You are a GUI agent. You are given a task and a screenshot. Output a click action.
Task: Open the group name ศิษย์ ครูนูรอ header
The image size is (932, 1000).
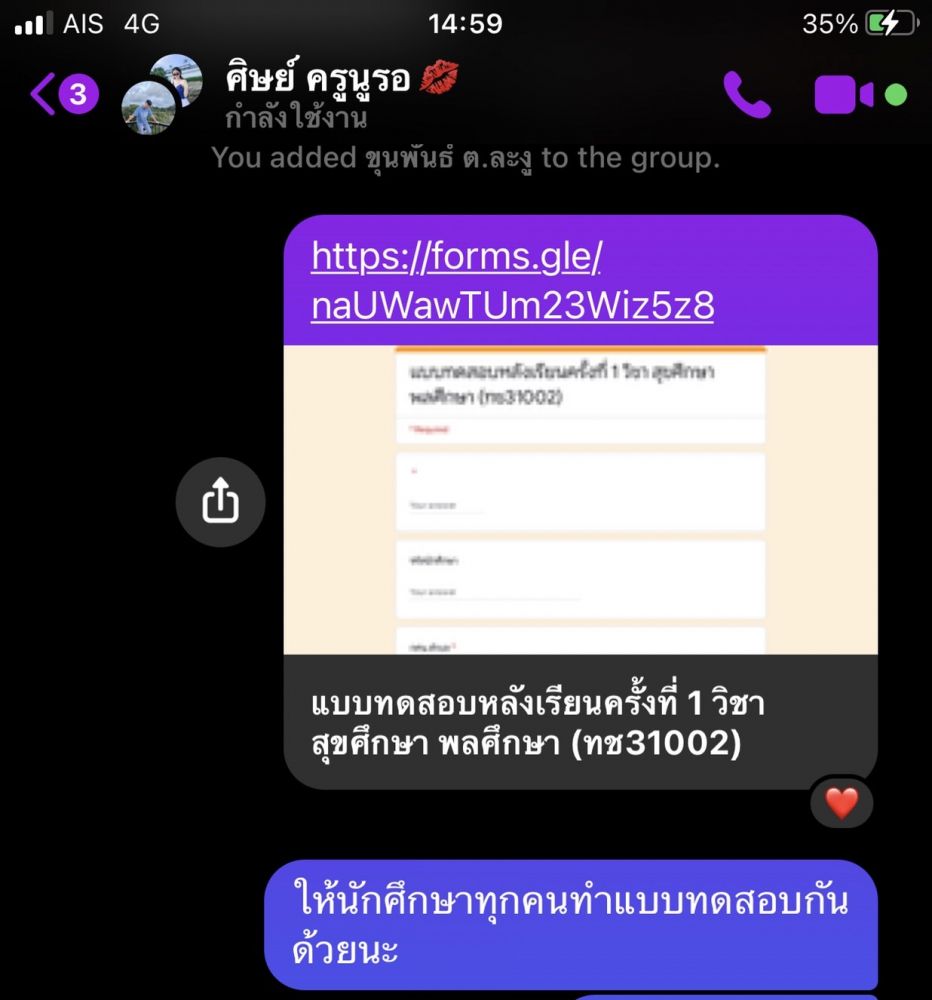[x=318, y=78]
